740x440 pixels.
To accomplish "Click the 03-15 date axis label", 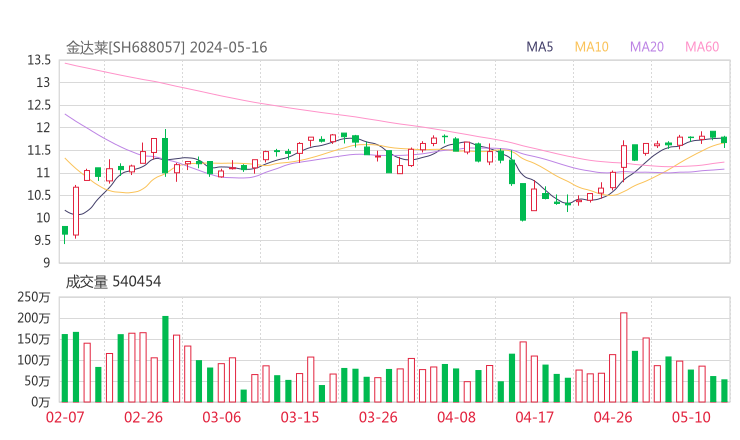I will 300,417.
